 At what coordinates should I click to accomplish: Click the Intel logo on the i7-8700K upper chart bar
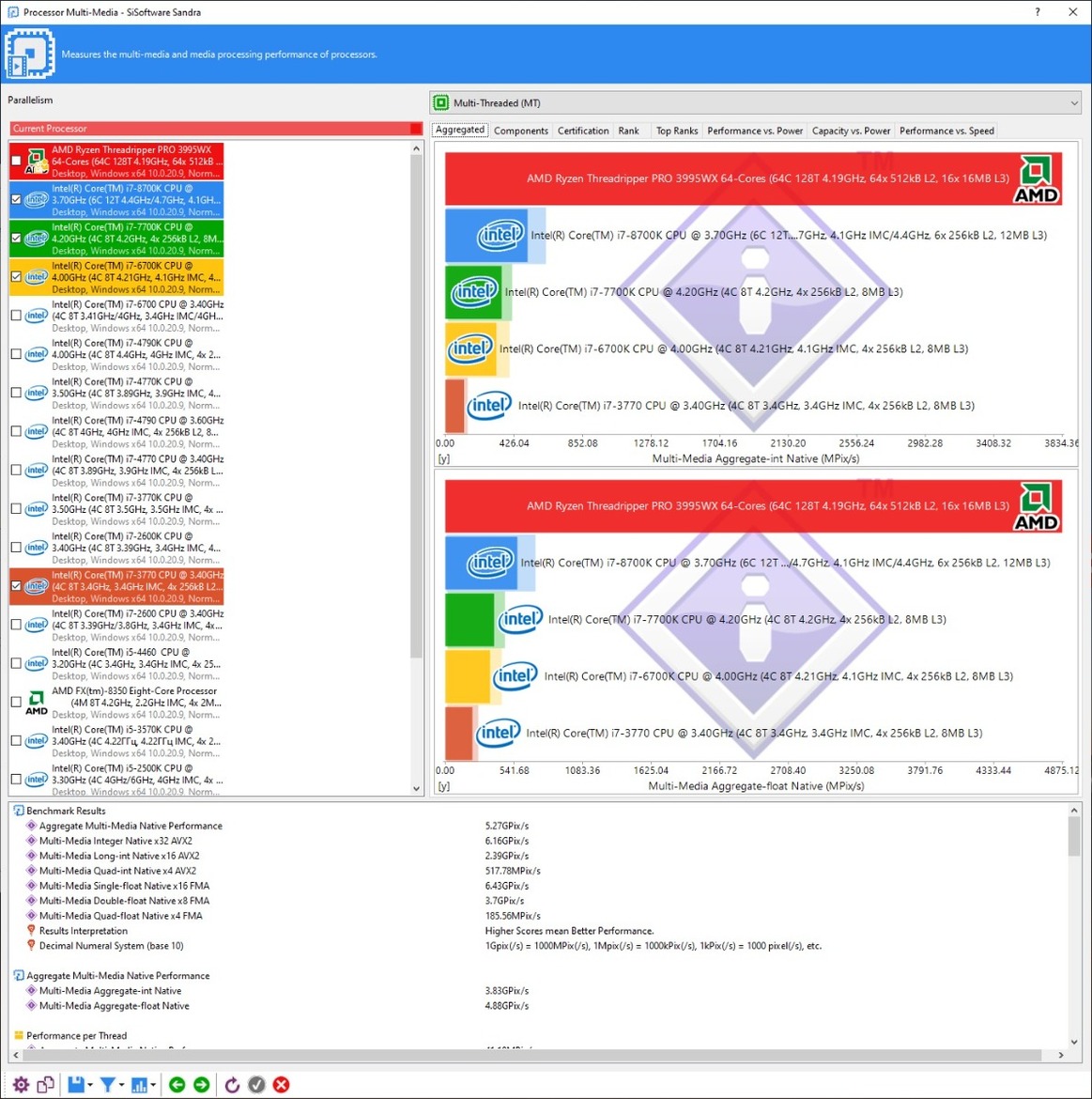click(500, 236)
